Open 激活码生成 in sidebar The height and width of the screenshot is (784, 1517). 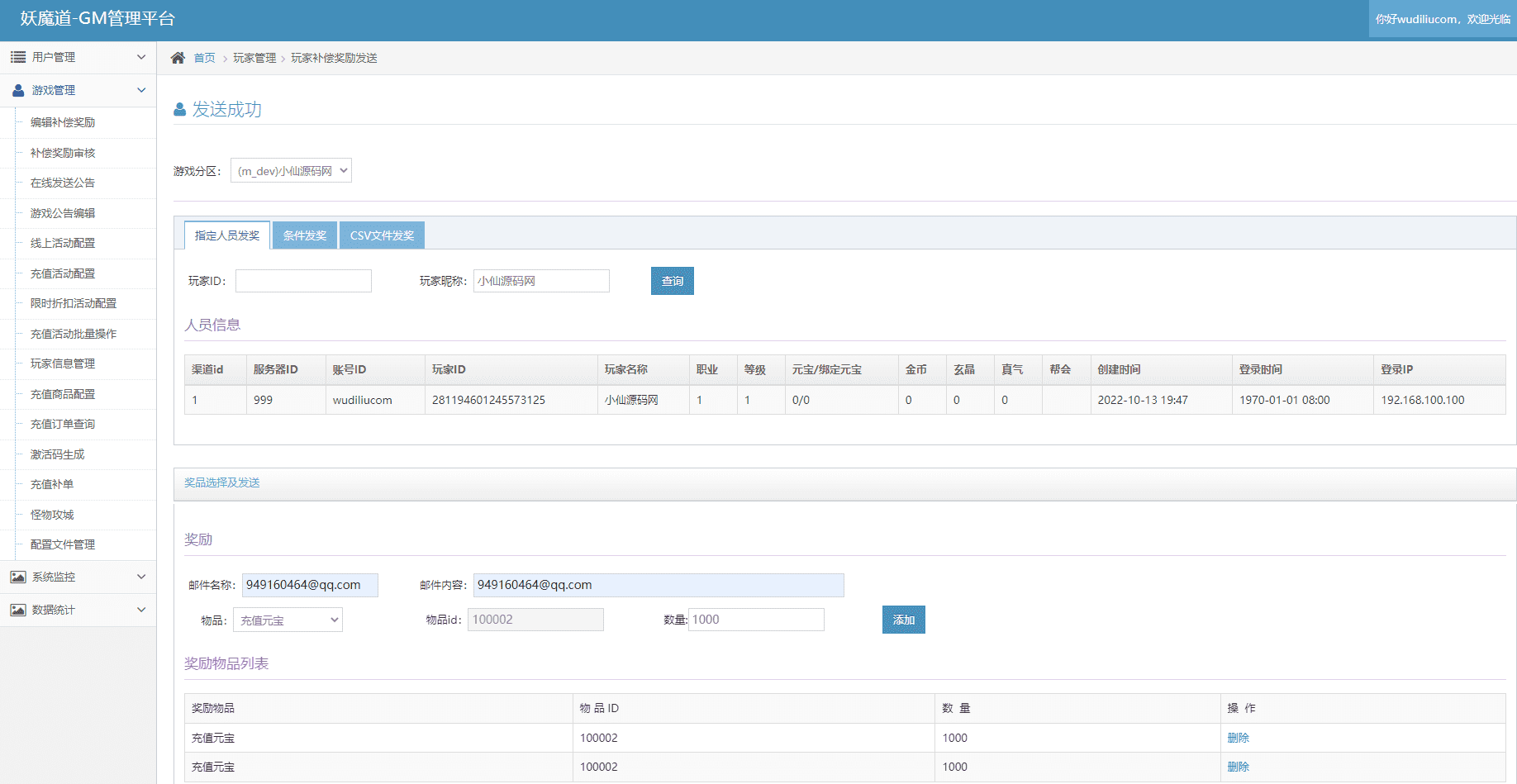click(x=58, y=454)
